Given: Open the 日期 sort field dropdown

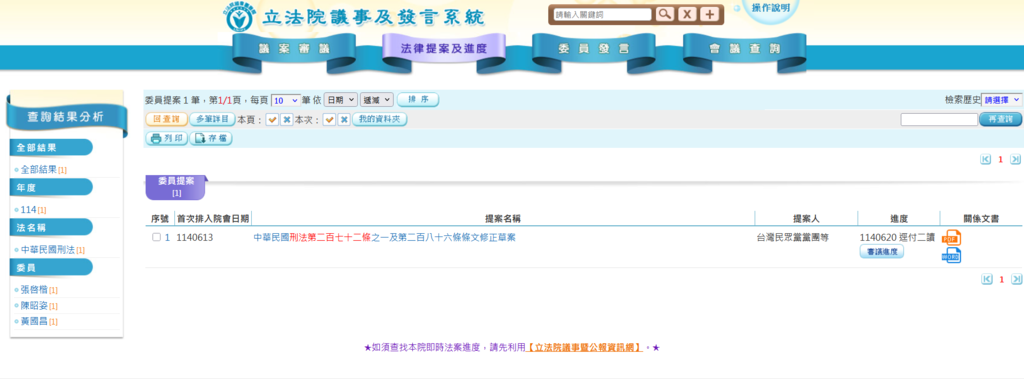Looking at the screenshot, I should 341,100.
